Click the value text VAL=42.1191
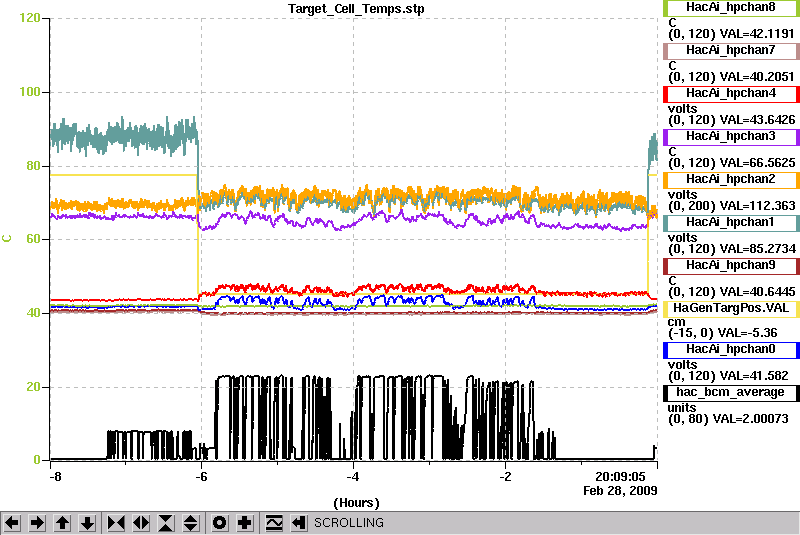 (x=757, y=34)
